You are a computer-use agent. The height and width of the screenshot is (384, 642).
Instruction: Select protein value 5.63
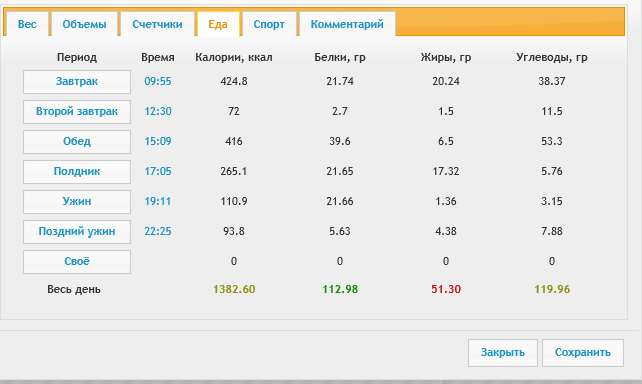coord(340,231)
